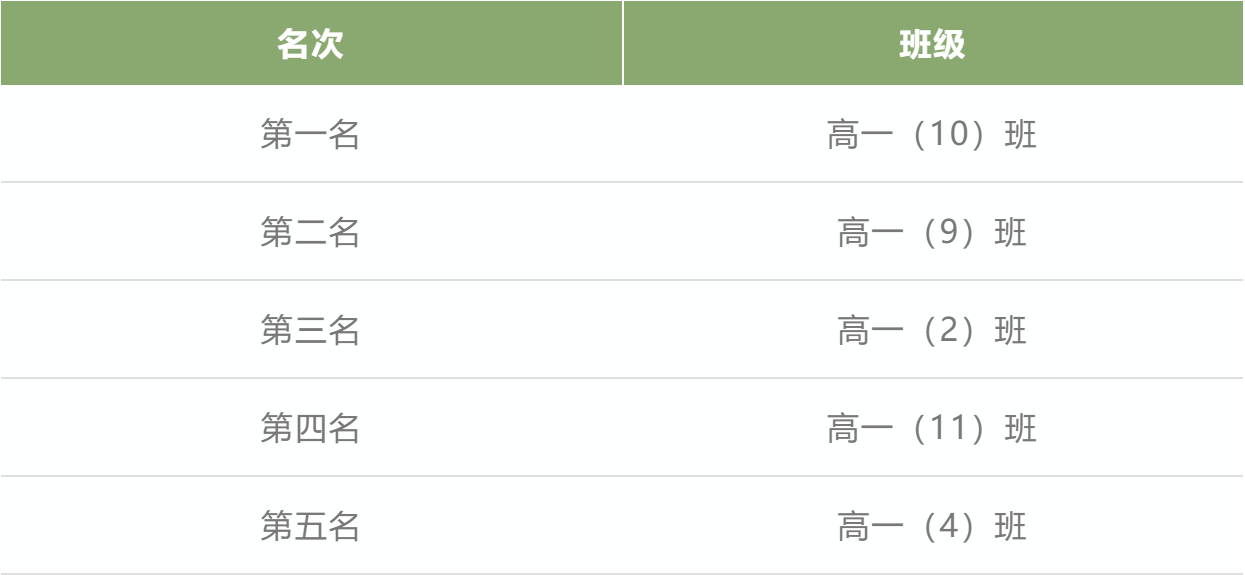
Task: Click the 高一（4）班 cell
Action: click(933, 526)
